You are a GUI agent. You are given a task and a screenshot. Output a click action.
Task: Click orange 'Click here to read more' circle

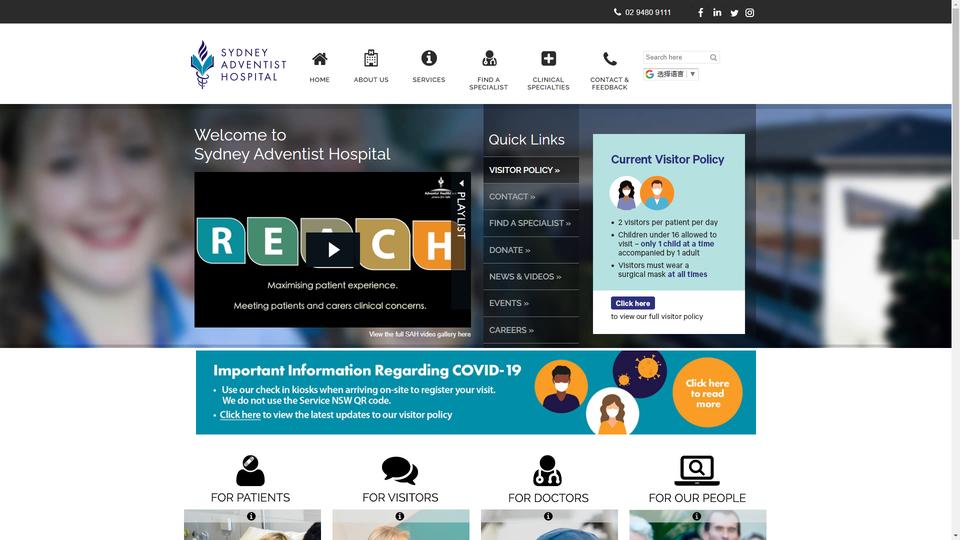point(707,392)
